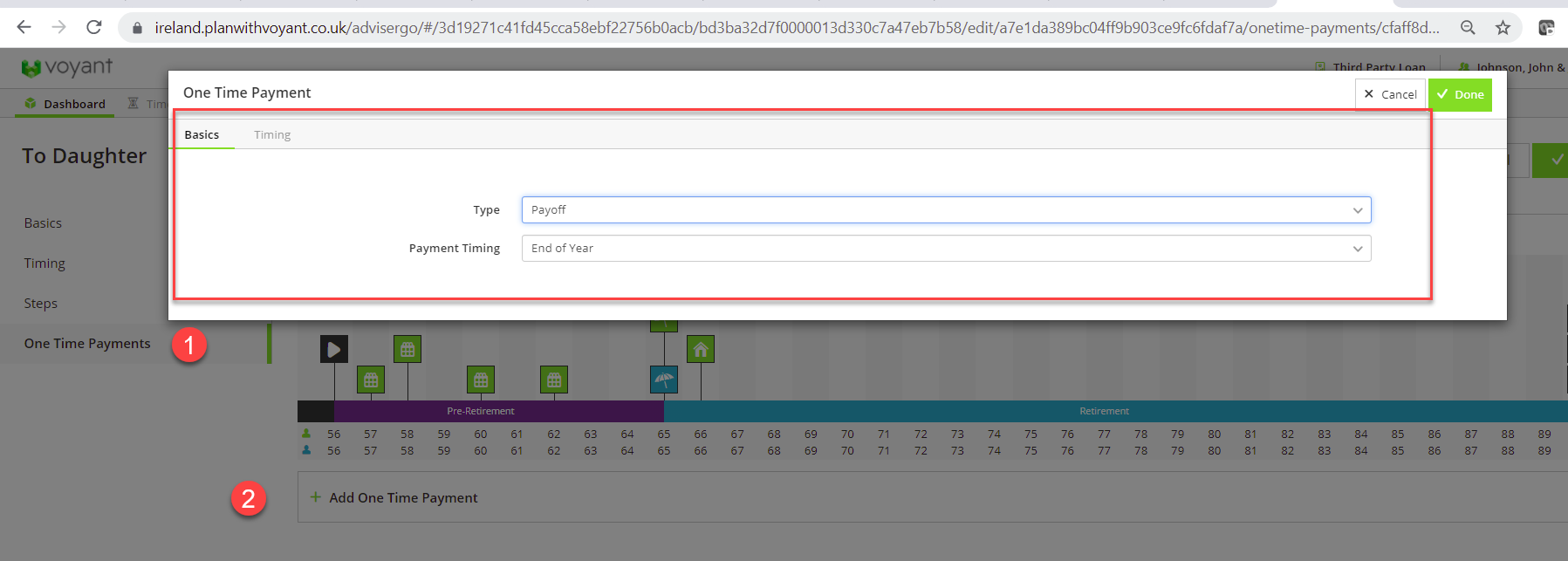Click the browser forward arrow

coord(59,28)
